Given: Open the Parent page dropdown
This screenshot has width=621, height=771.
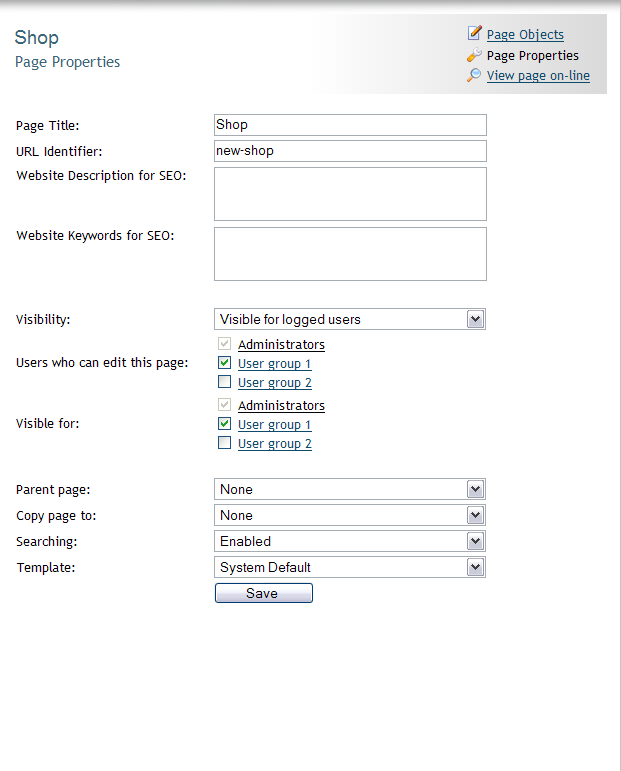Looking at the screenshot, I should click(x=350, y=489).
